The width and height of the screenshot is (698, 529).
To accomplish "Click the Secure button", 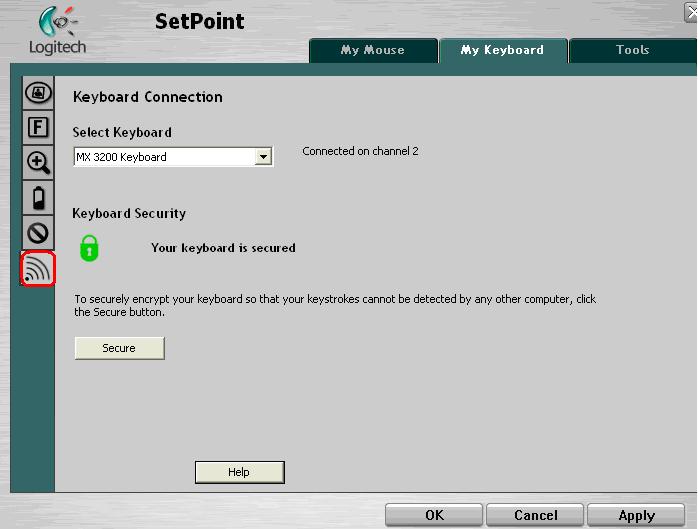I will pos(119,348).
